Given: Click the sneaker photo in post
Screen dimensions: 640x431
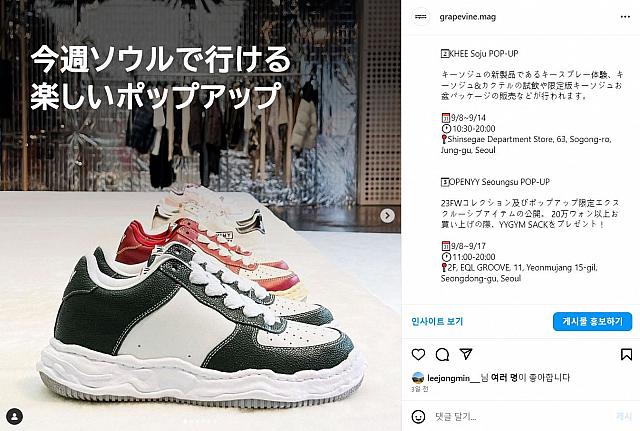Looking at the screenshot, I should click(x=200, y=216).
